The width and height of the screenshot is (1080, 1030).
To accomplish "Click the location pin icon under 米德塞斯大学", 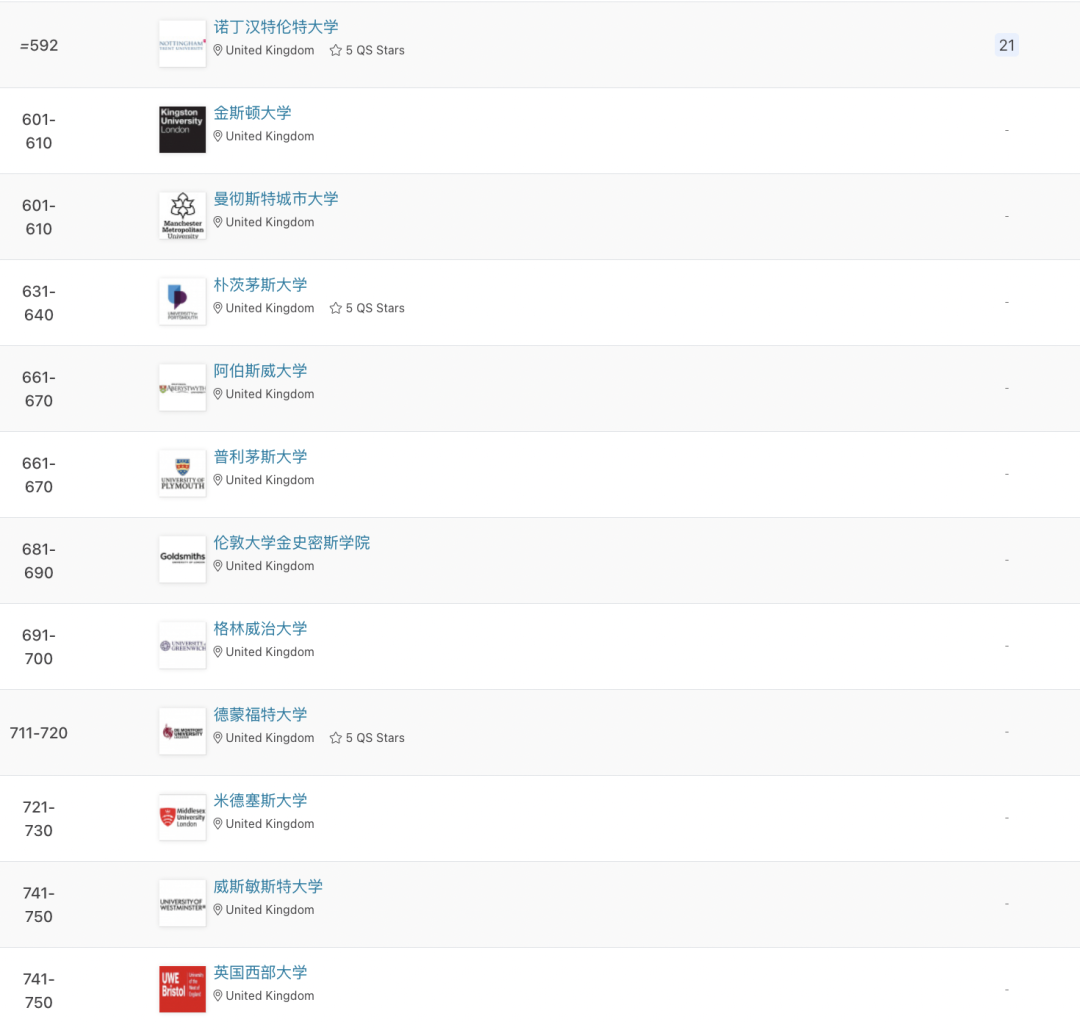I will click(x=218, y=824).
